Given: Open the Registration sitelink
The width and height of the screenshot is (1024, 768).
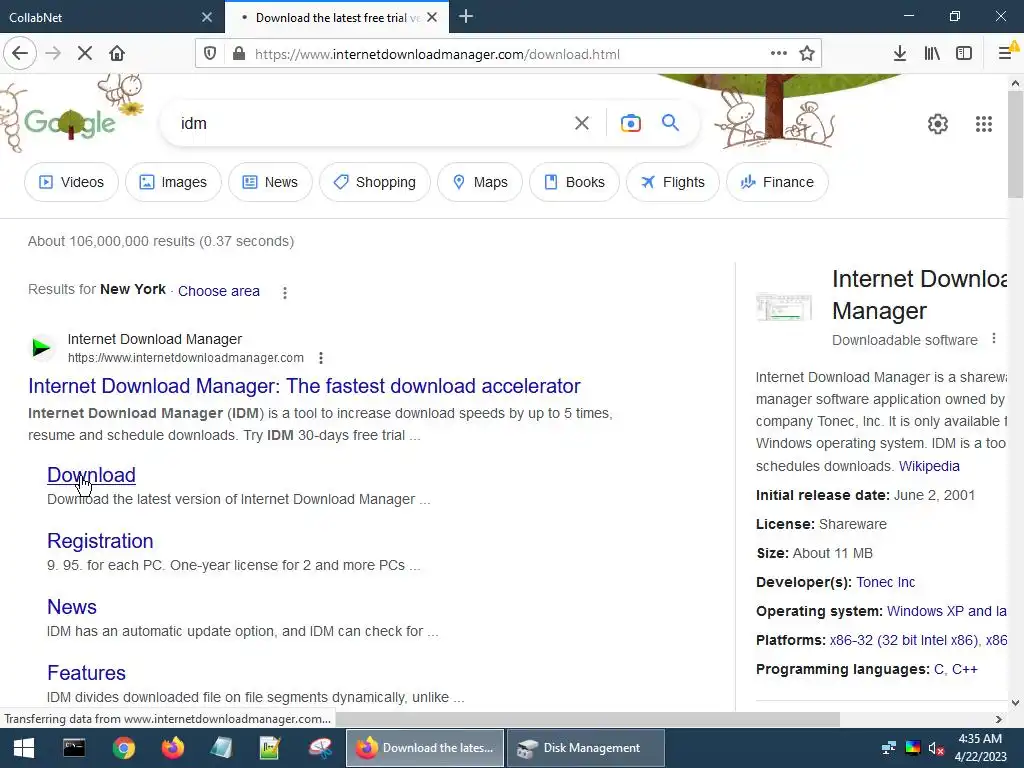Looking at the screenshot, I should pyautogui.click(x=100, y=541).
